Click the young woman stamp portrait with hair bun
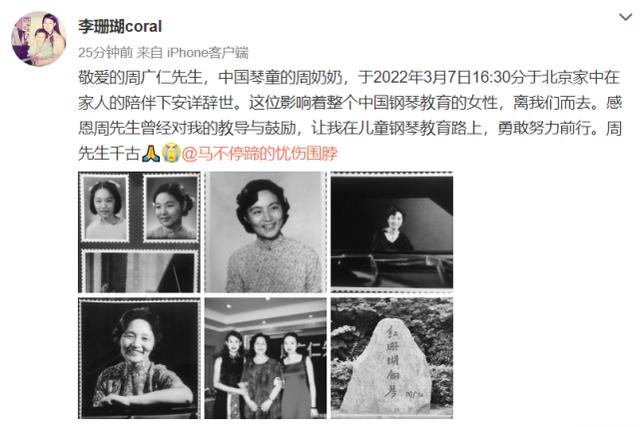Image resolution: width=640 pixels, height=427 pixels. click(x=172, y=209)
